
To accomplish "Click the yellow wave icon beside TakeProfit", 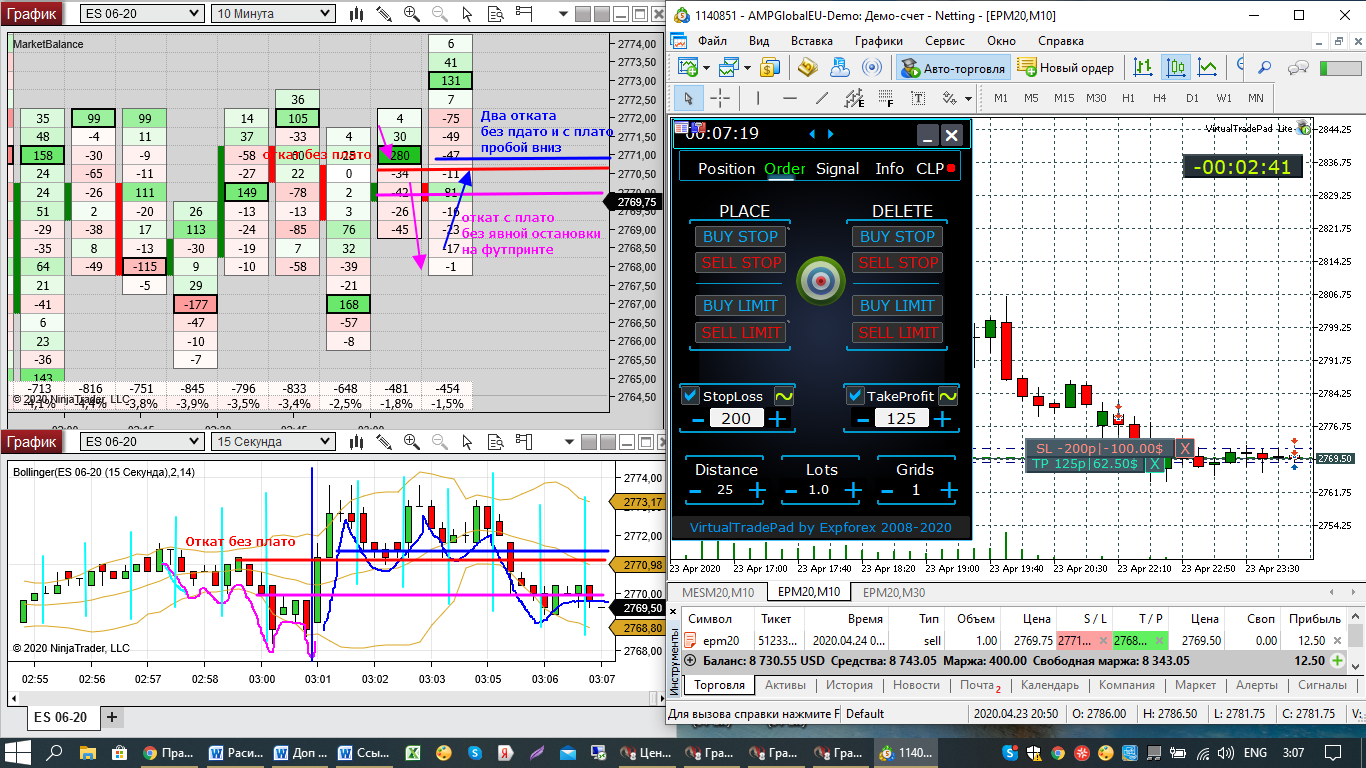I will (948, 396).
